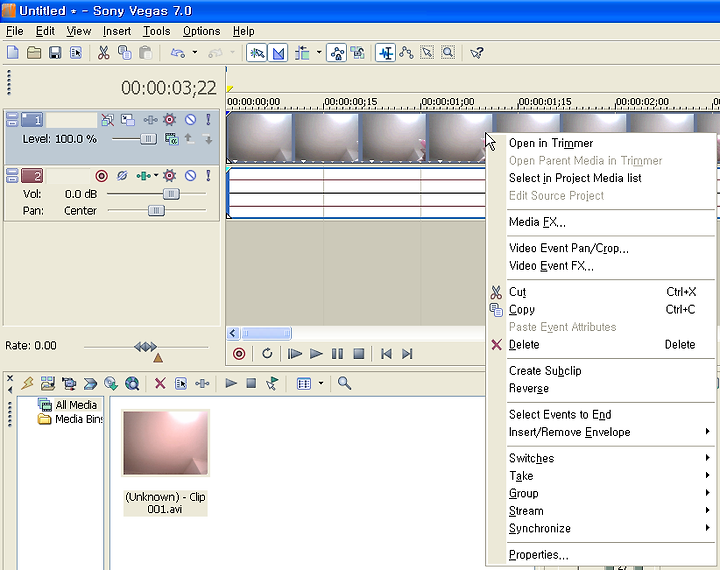The image size is (720, 570).
Task: Select the Zoom Edit tool
Action: coord(448,53)
